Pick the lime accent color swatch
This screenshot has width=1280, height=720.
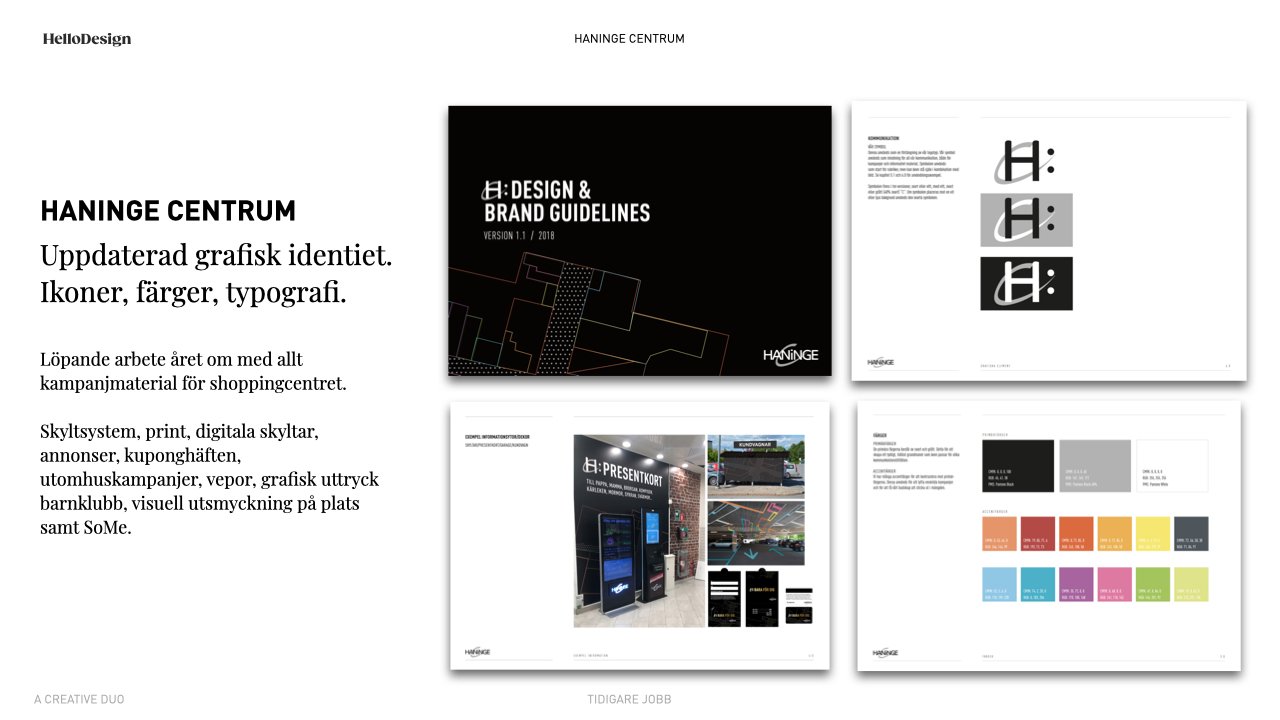click(x=1191, y=584)
